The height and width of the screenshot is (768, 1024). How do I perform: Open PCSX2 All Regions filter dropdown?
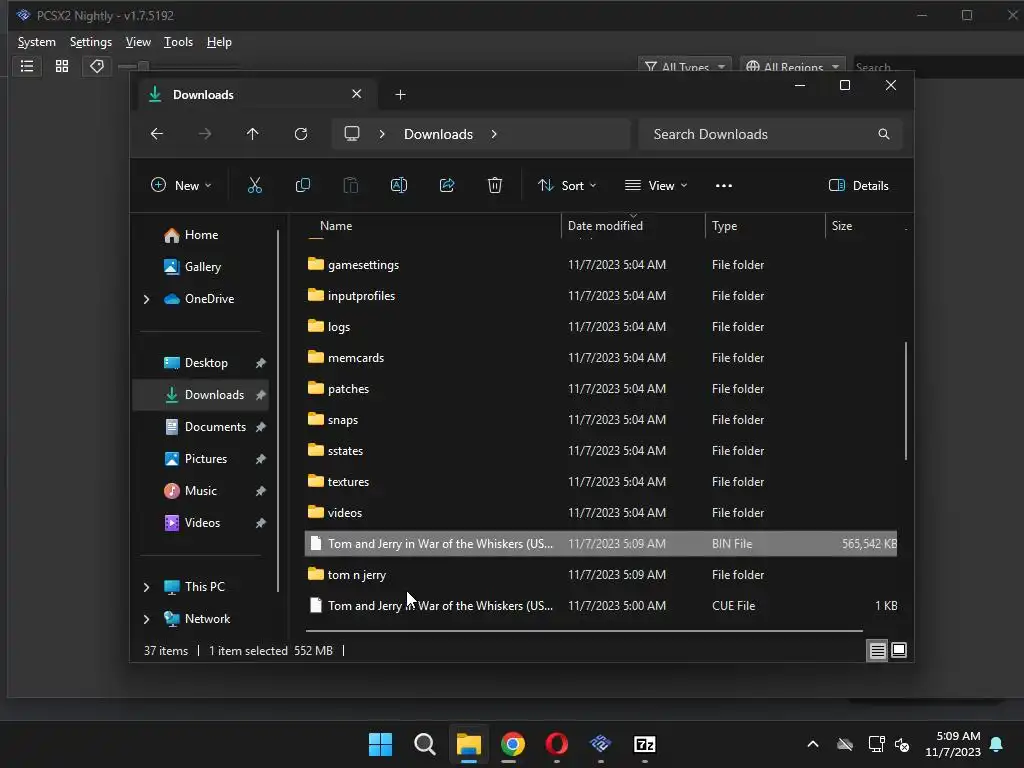(793, 67)
